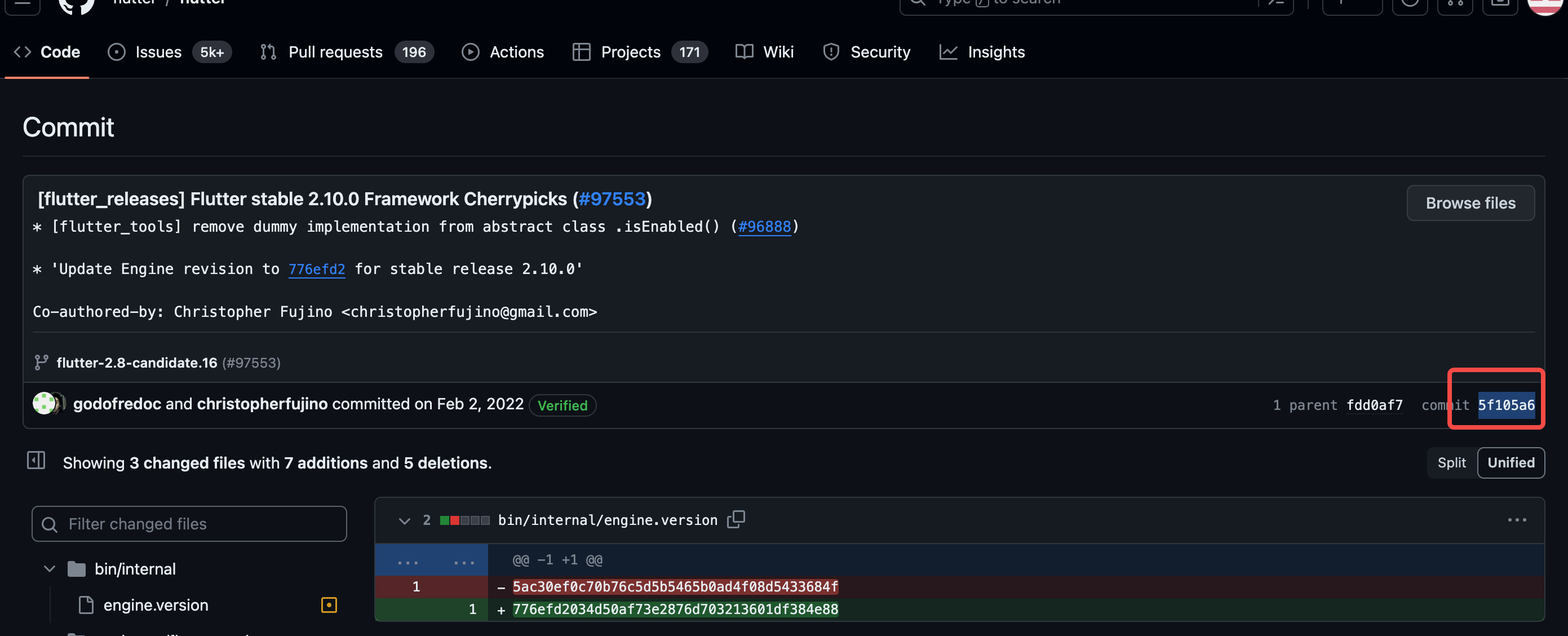Click the Pull requests branch icon

[268, 52]
